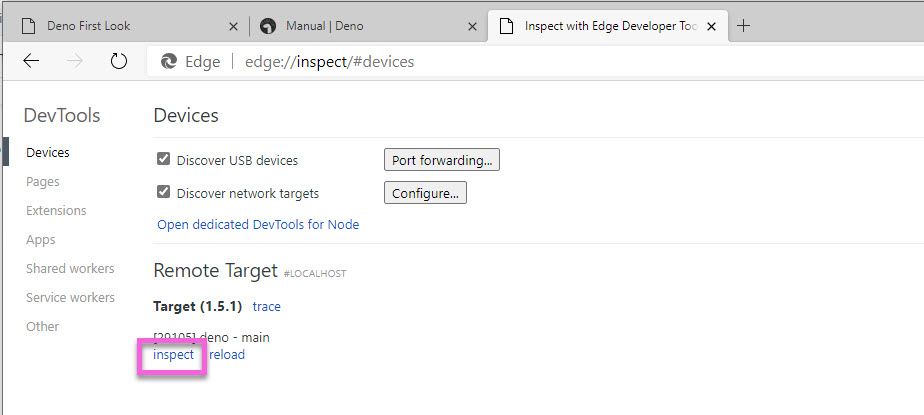Close the Manual | Deno tab

[471, 26]
